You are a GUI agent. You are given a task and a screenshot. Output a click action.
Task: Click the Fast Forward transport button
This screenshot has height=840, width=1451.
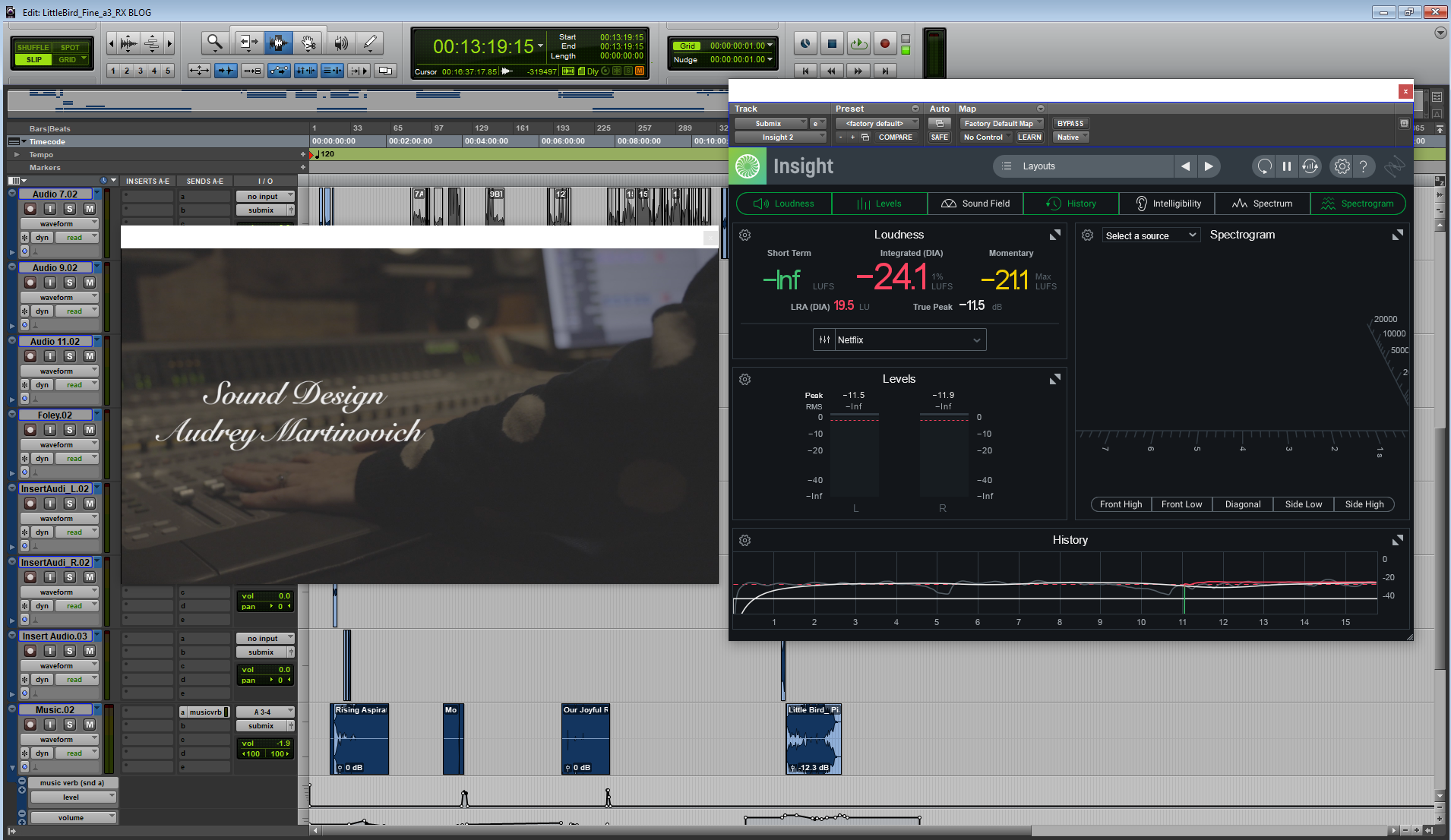coord(858,71)
